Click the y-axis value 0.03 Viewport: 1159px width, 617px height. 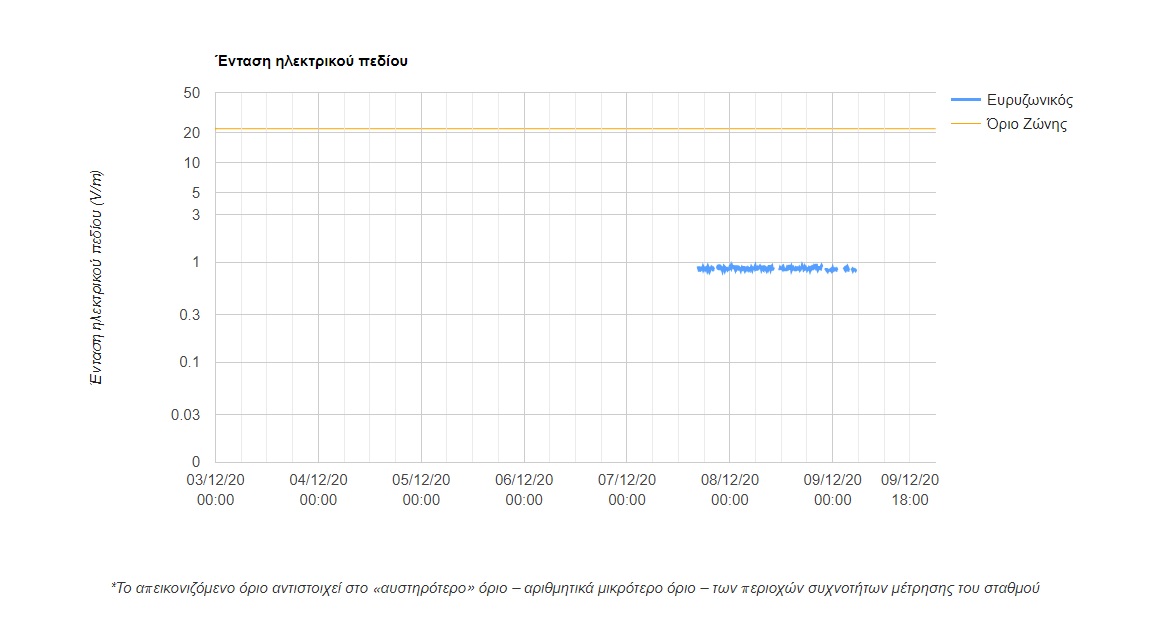coord(186,414)
